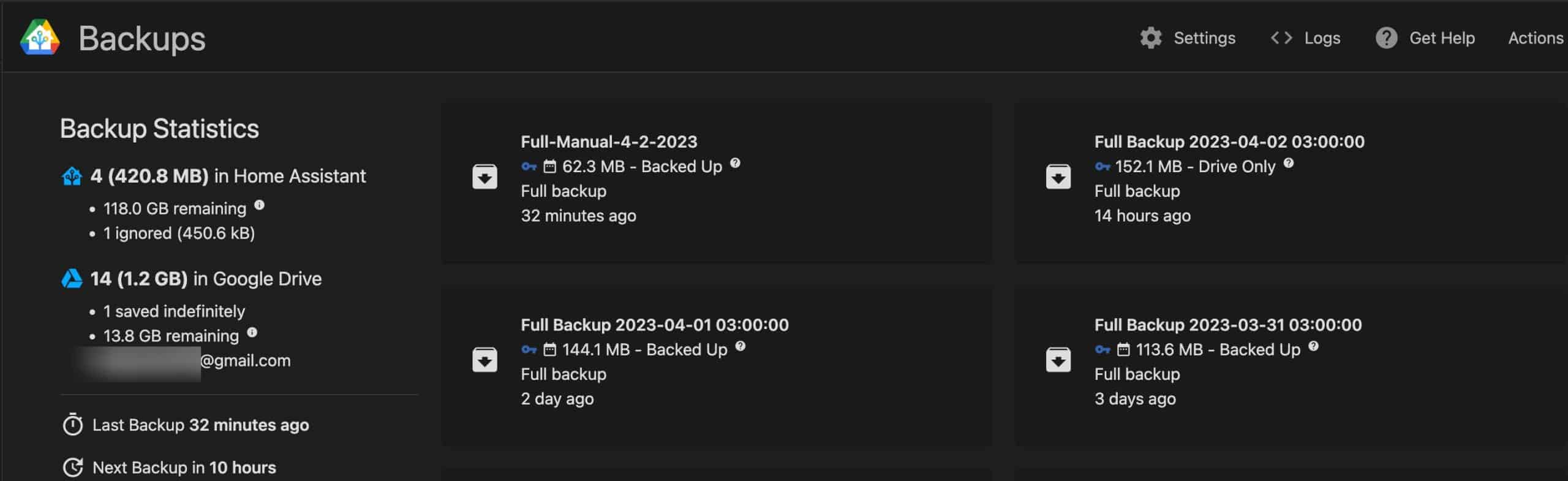Open the Actions menu
The image size is (1568, 481).
pos(1536,38)
